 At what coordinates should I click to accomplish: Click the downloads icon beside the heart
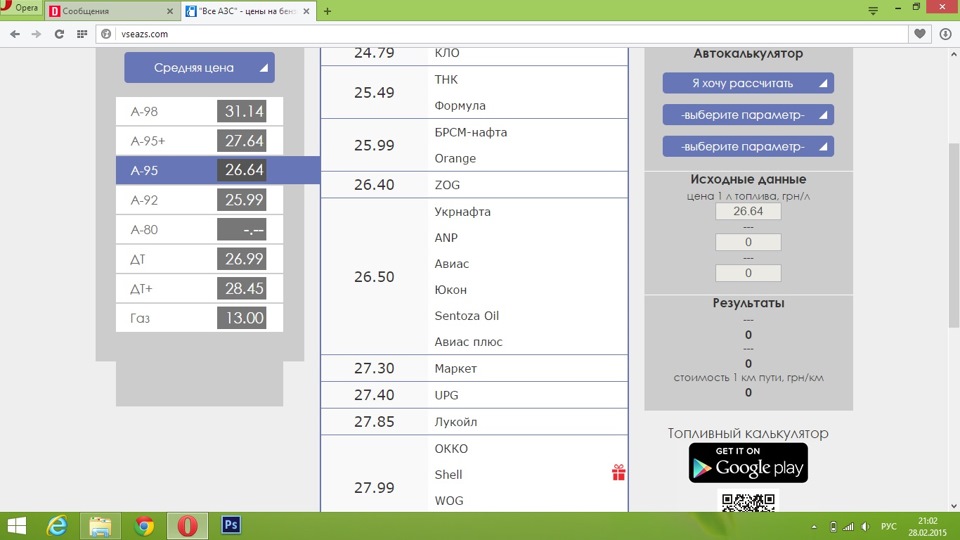pyautogui.click(x=945, y=34)
